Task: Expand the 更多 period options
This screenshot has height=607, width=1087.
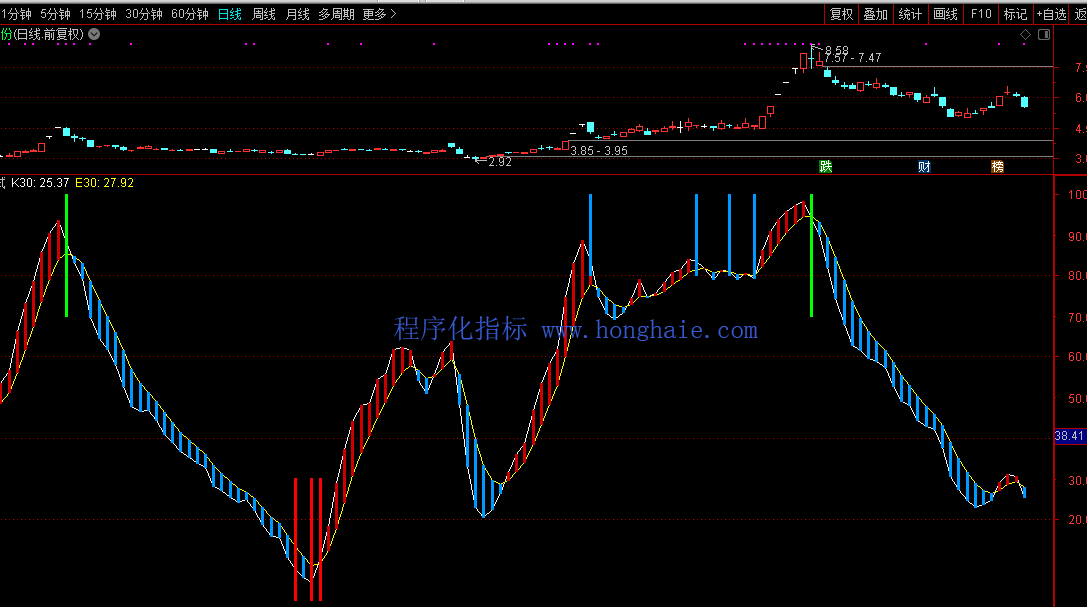Action: (x=379, y=14)
